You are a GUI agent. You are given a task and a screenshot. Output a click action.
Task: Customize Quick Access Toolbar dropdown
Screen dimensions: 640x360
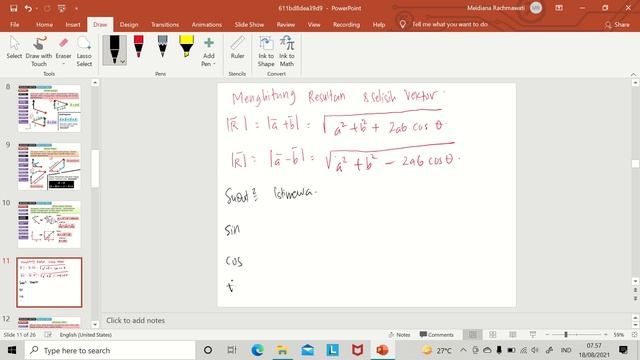[x=76, y=8]
